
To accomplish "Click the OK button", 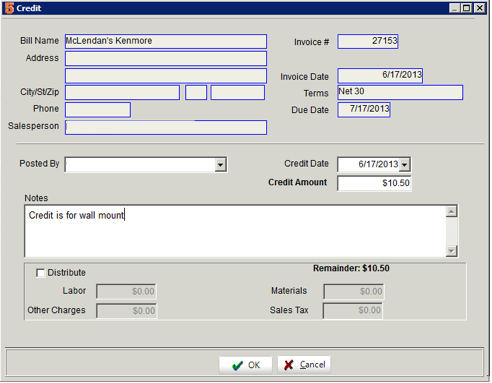I will [245, 365].
